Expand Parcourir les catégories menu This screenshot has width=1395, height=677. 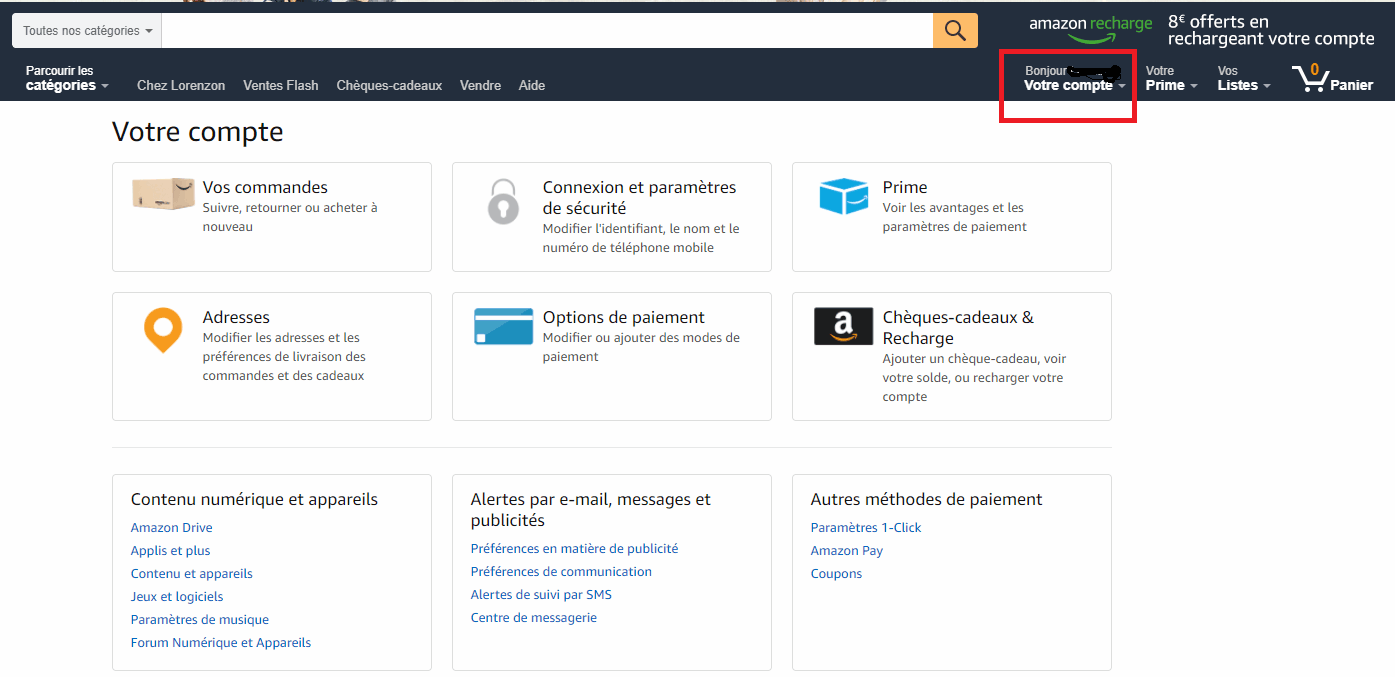click(67, 78)
